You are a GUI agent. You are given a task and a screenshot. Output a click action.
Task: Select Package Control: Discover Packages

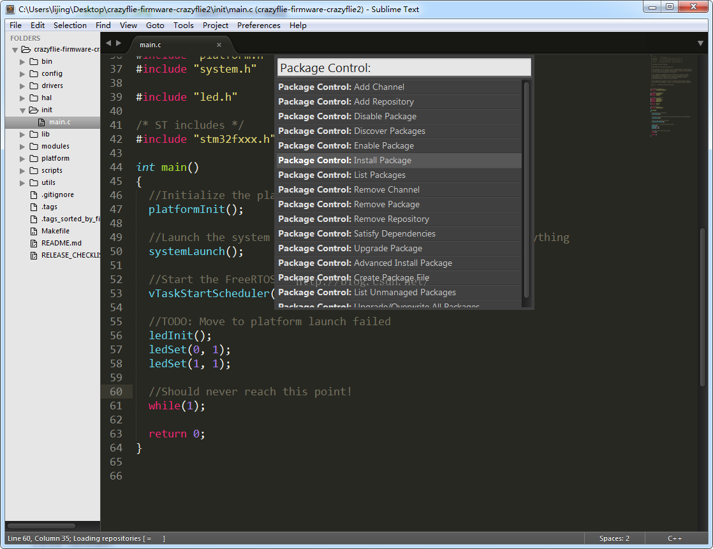tap(399, 131)
